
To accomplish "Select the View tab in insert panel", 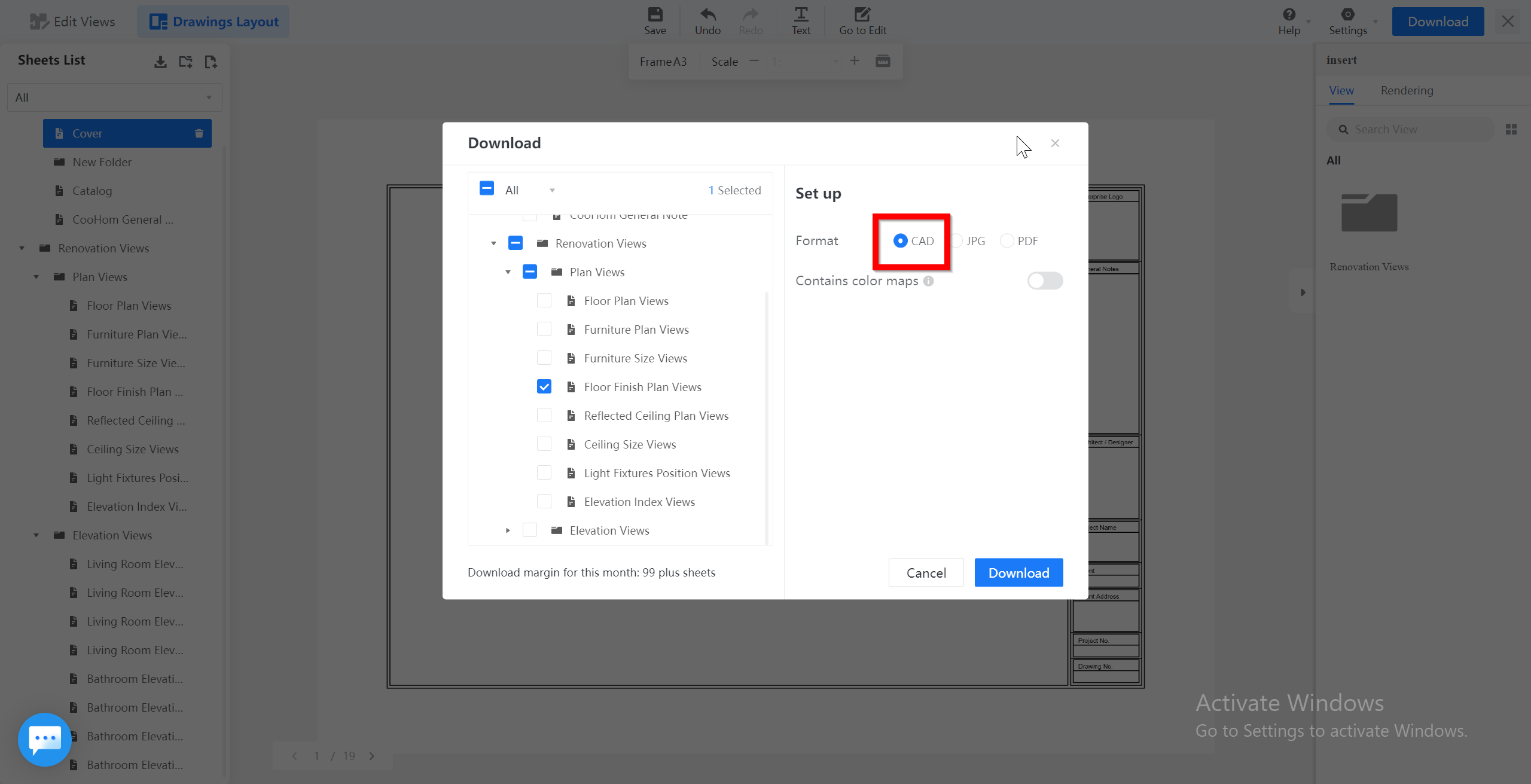I will 1341,90.
